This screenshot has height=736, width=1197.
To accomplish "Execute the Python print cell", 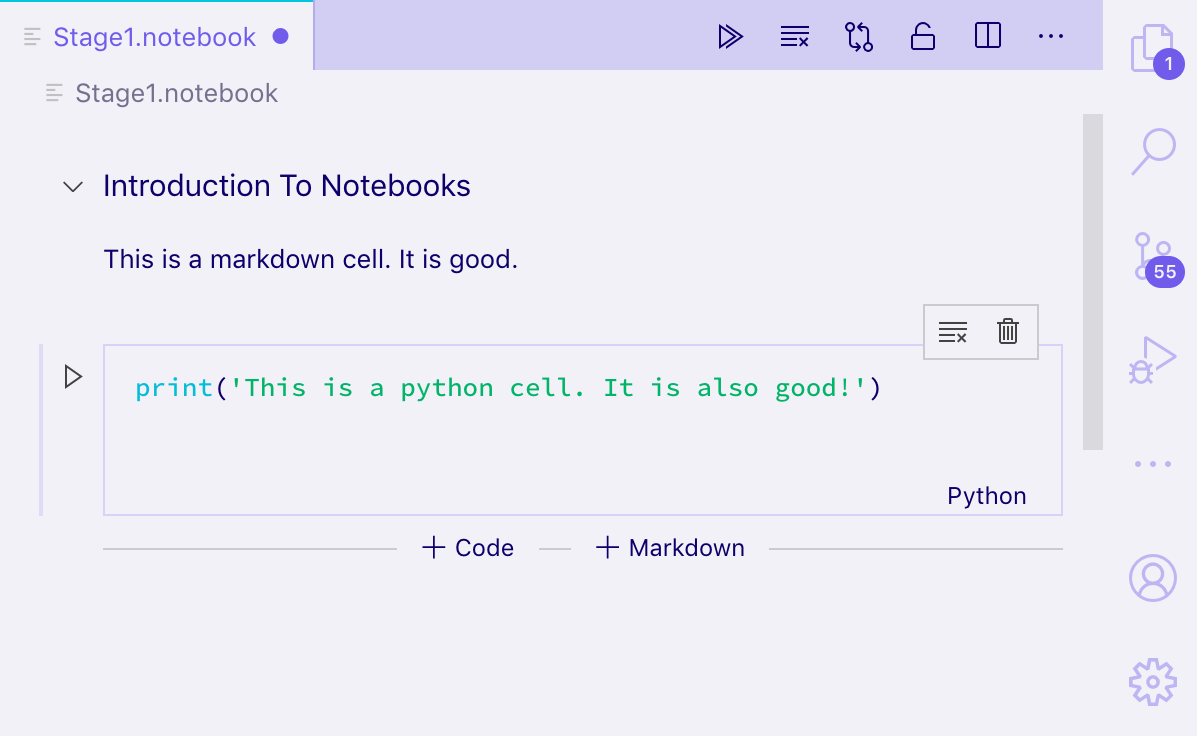I will pyautogui.click(x=71, y=378).
